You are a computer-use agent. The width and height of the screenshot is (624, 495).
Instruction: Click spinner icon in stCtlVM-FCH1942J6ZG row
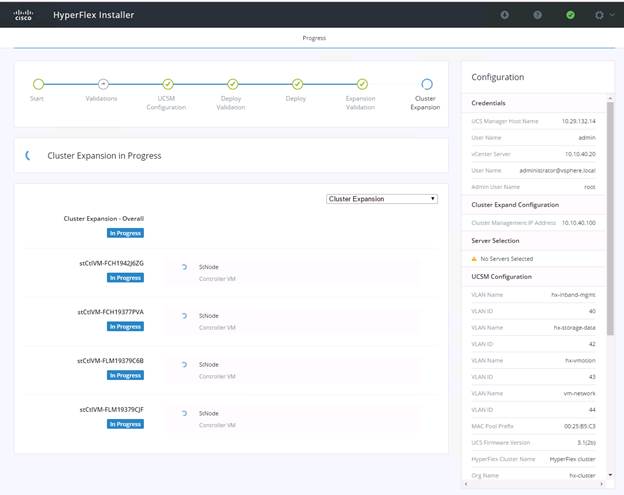pyautogui.click(x=184, y=267)
